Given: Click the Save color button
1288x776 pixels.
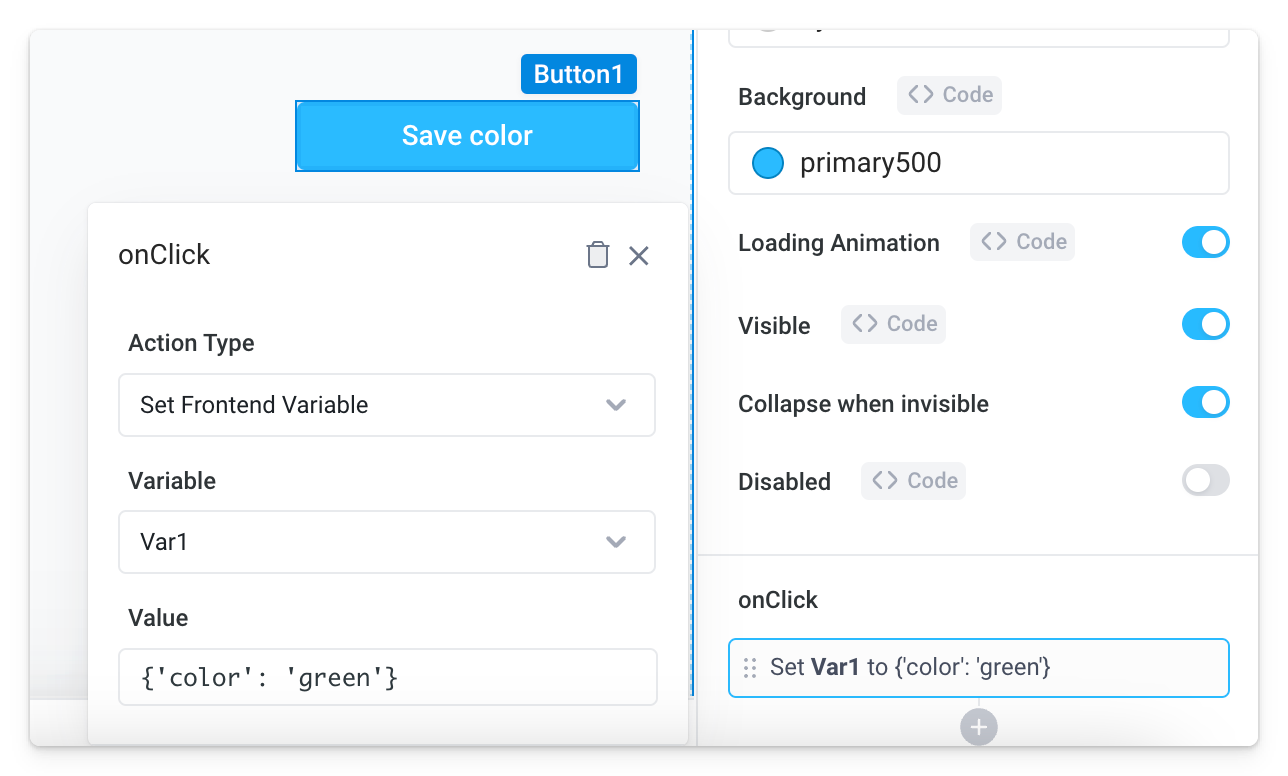Looking at the screenshot, I should pyautogui.click(x=467, y=135).
